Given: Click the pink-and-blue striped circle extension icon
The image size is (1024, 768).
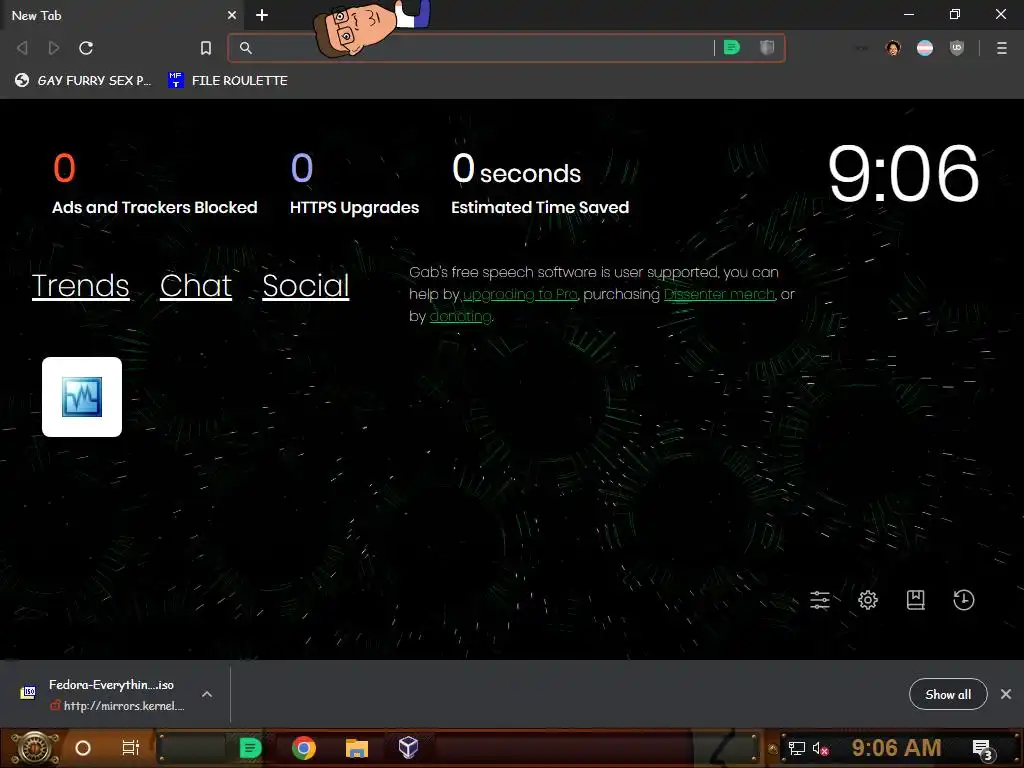Looking at the screenshot, I should 925,48.
